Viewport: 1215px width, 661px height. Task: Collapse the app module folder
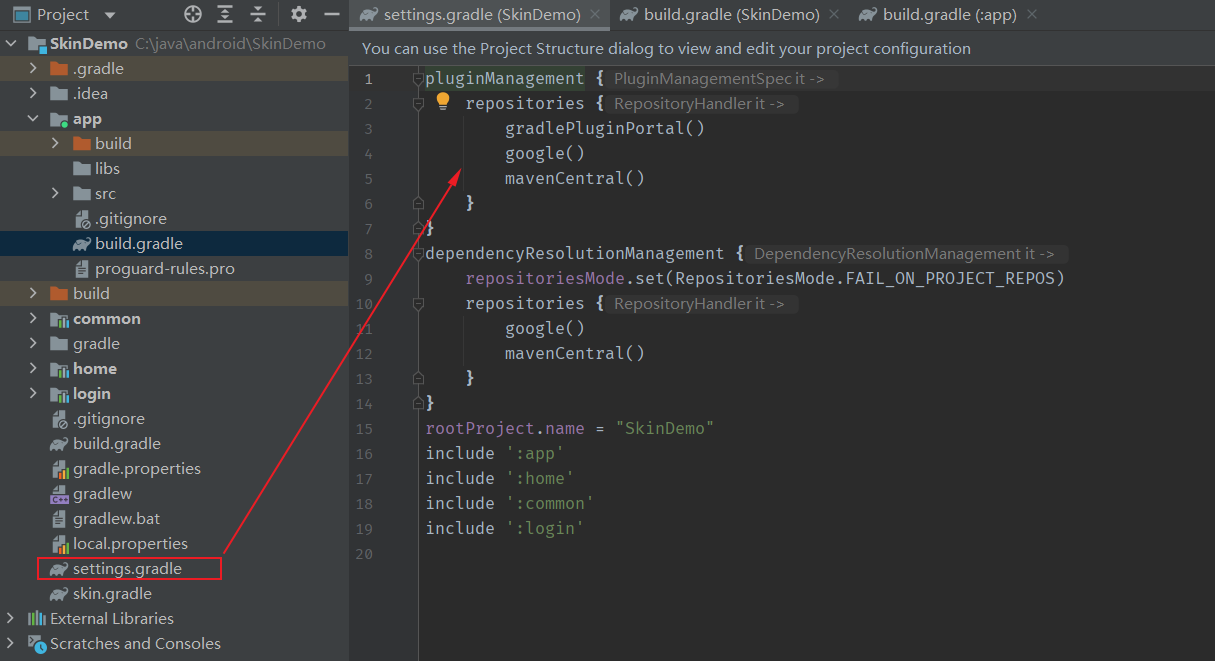click(34, 118)
